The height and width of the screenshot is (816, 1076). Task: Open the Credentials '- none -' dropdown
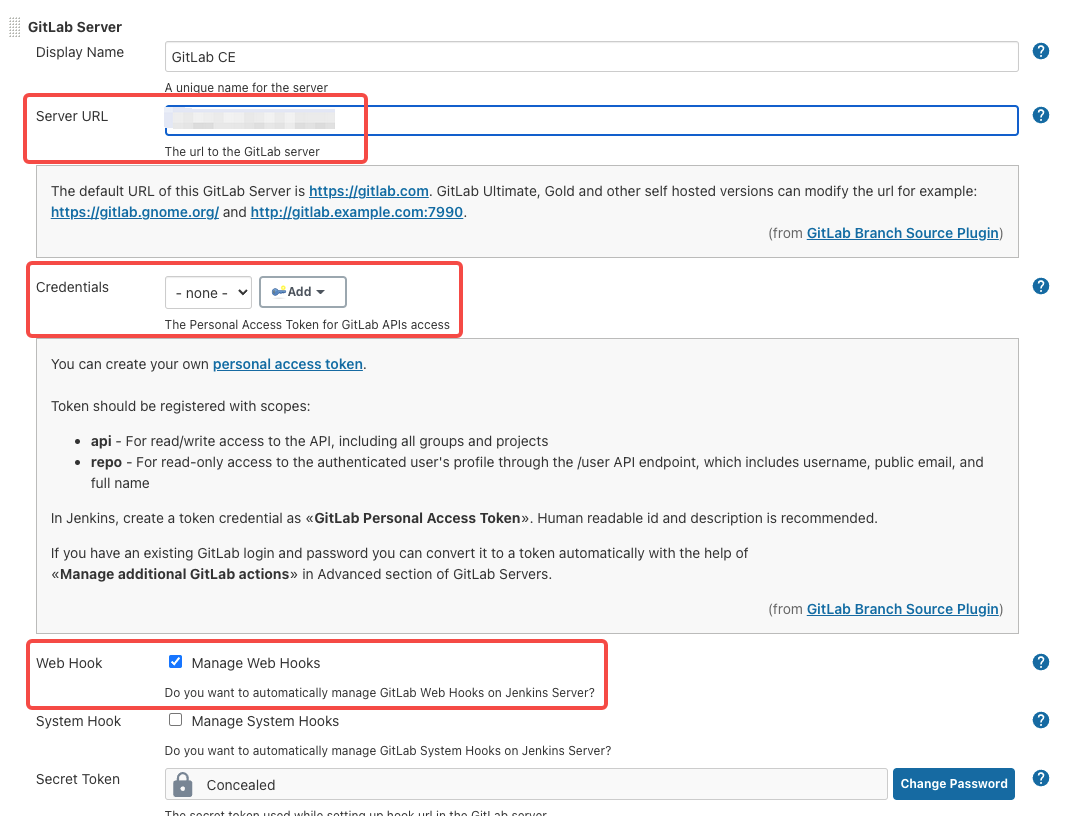[x=208, y=292]
